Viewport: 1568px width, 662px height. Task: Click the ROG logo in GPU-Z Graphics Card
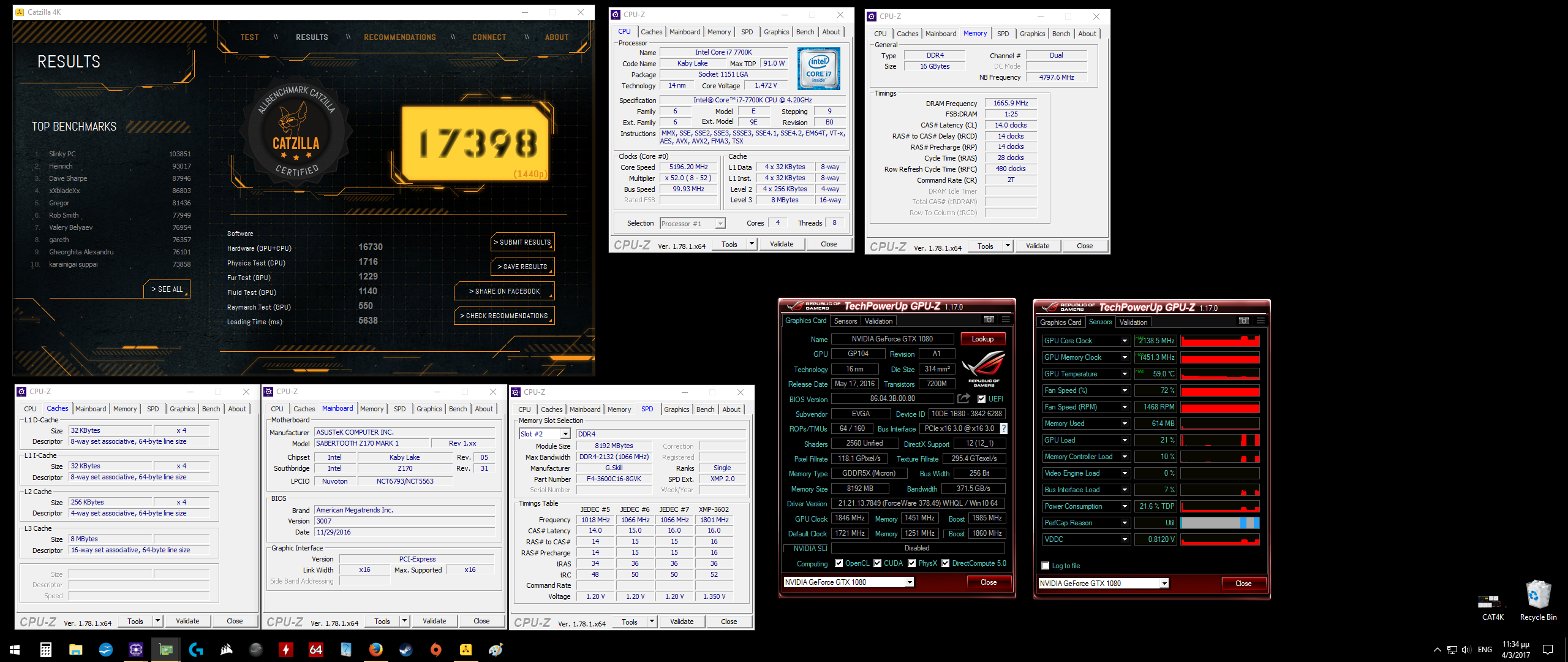pyautogui.click(x=984, y=368)
